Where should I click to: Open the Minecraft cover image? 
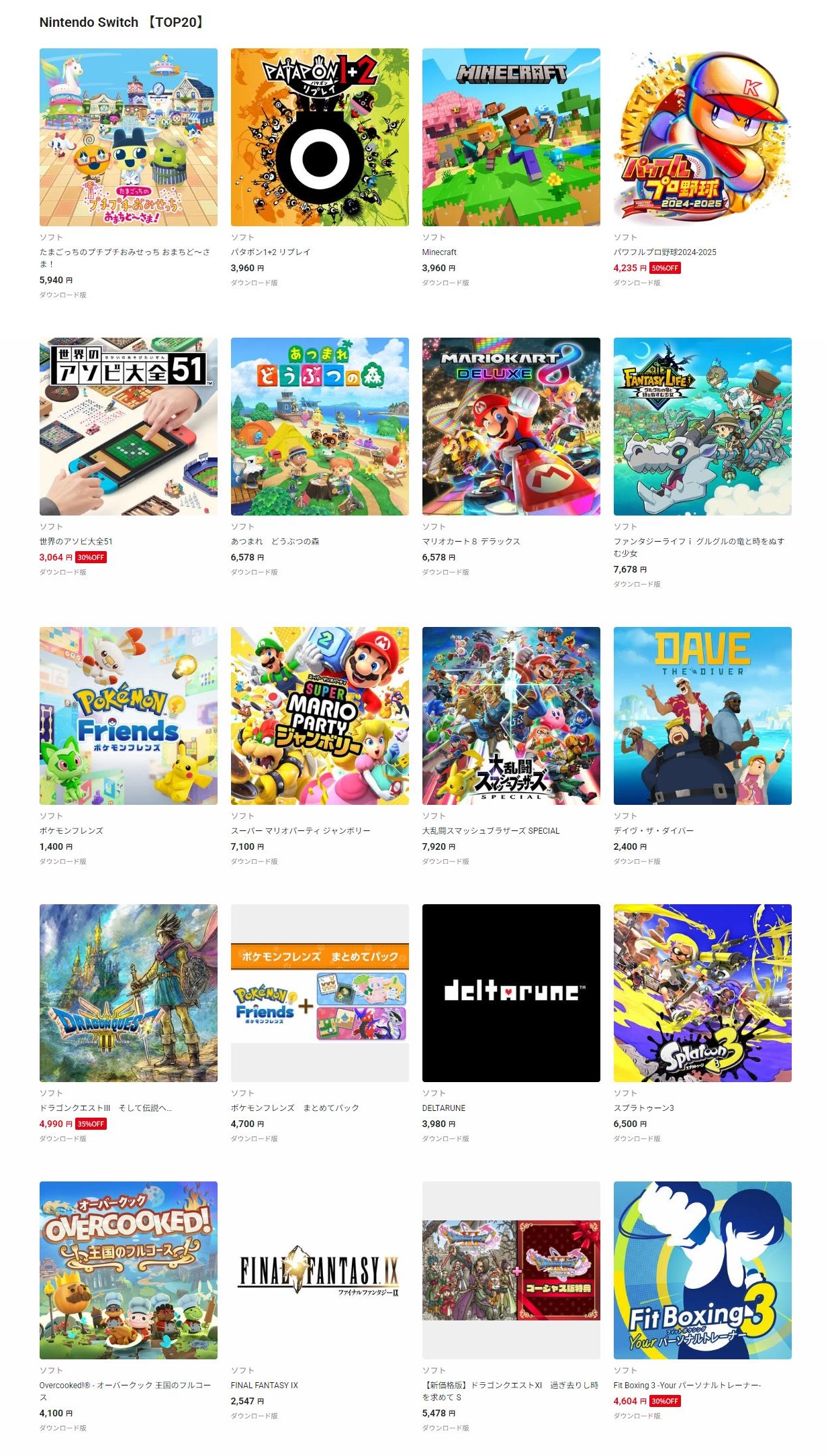[511, 137]
